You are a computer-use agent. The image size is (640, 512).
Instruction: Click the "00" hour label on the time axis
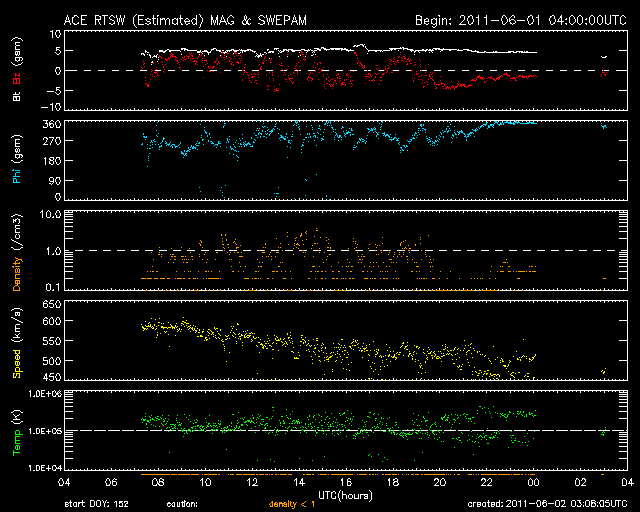(533, 482)
